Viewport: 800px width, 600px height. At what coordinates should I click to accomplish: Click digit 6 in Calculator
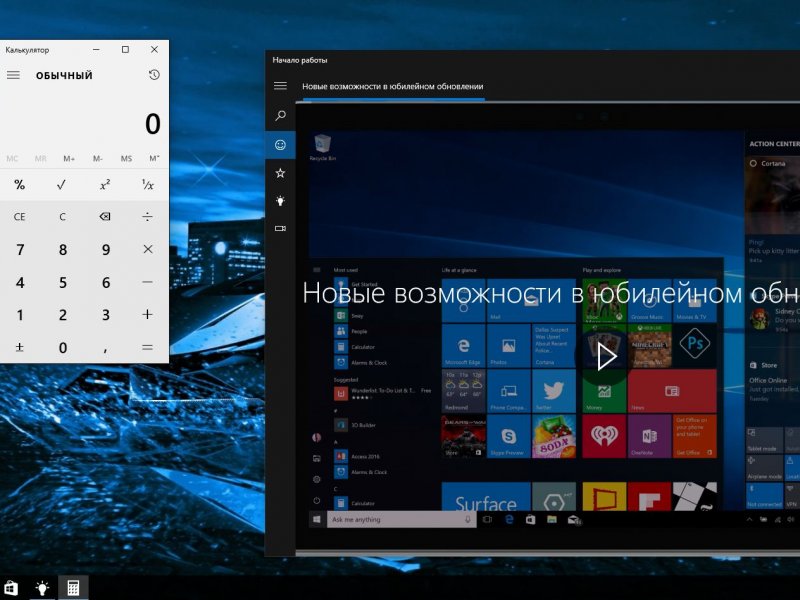[106, 282]
